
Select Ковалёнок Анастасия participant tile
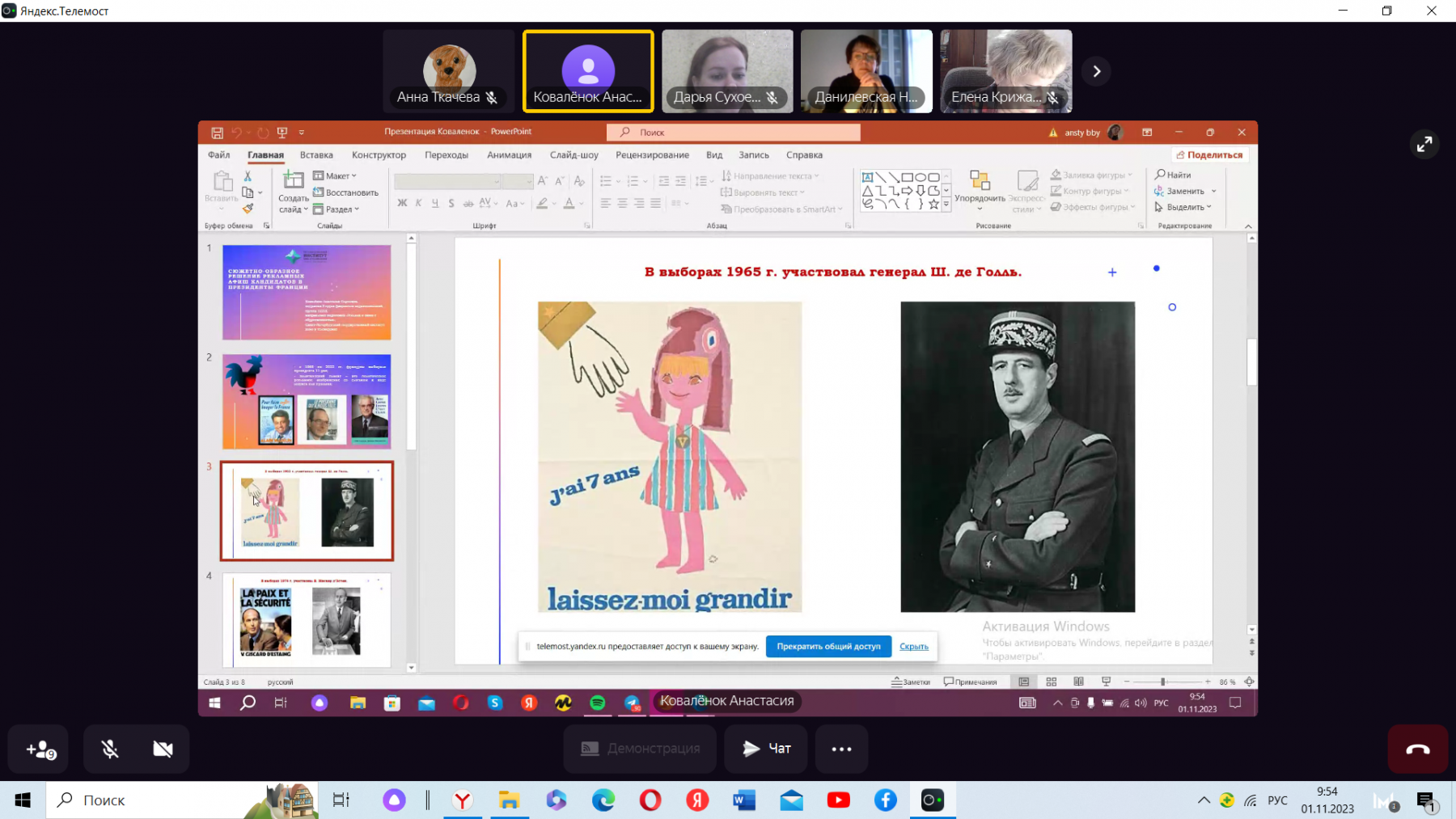click(588, 71)
